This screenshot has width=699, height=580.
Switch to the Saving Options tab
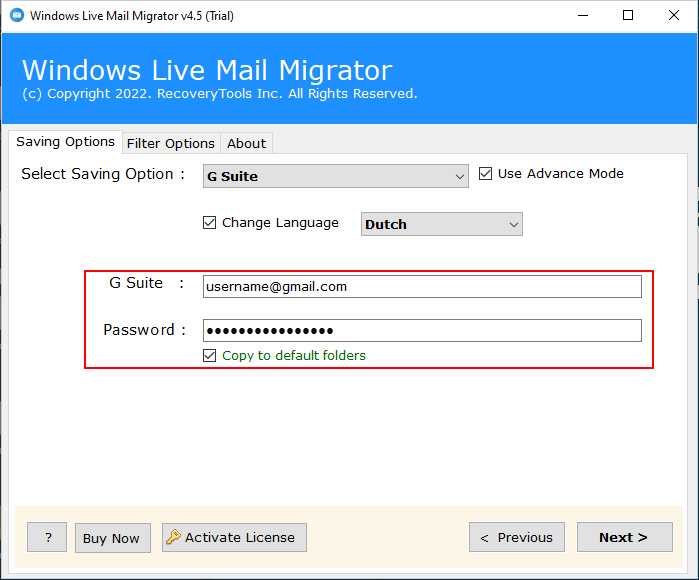click(66, 142)
